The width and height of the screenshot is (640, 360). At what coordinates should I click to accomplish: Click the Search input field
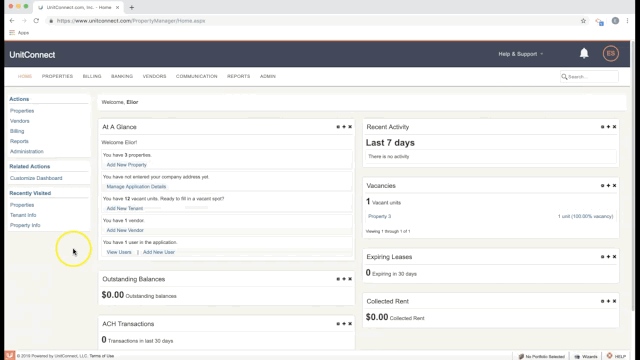(x=589, y=77)
